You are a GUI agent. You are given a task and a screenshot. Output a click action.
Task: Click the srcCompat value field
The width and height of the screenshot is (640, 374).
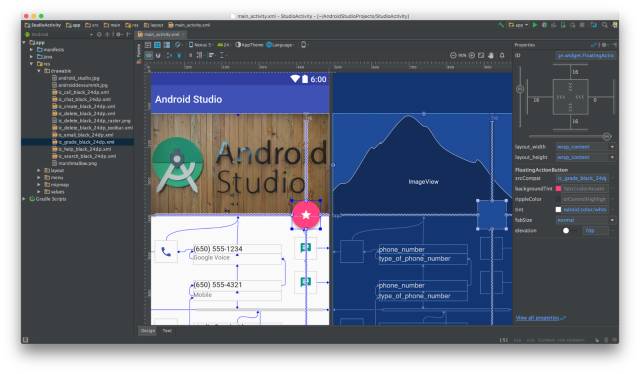pos(582,178)
